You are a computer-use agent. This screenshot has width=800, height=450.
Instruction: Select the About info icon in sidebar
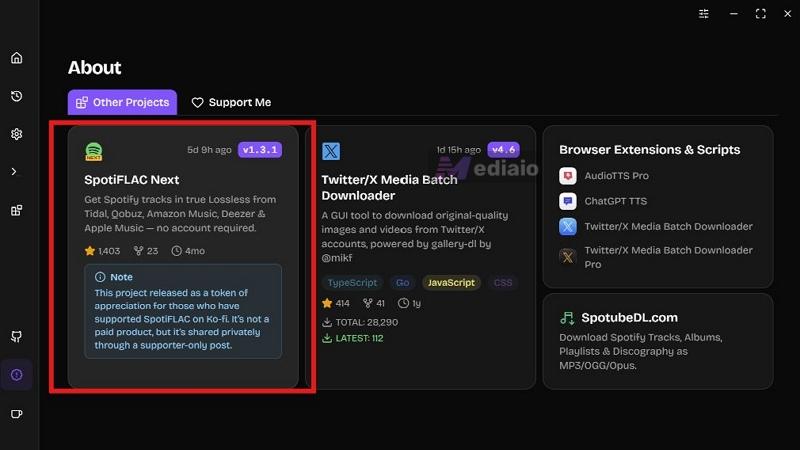[x=16, y=375]
